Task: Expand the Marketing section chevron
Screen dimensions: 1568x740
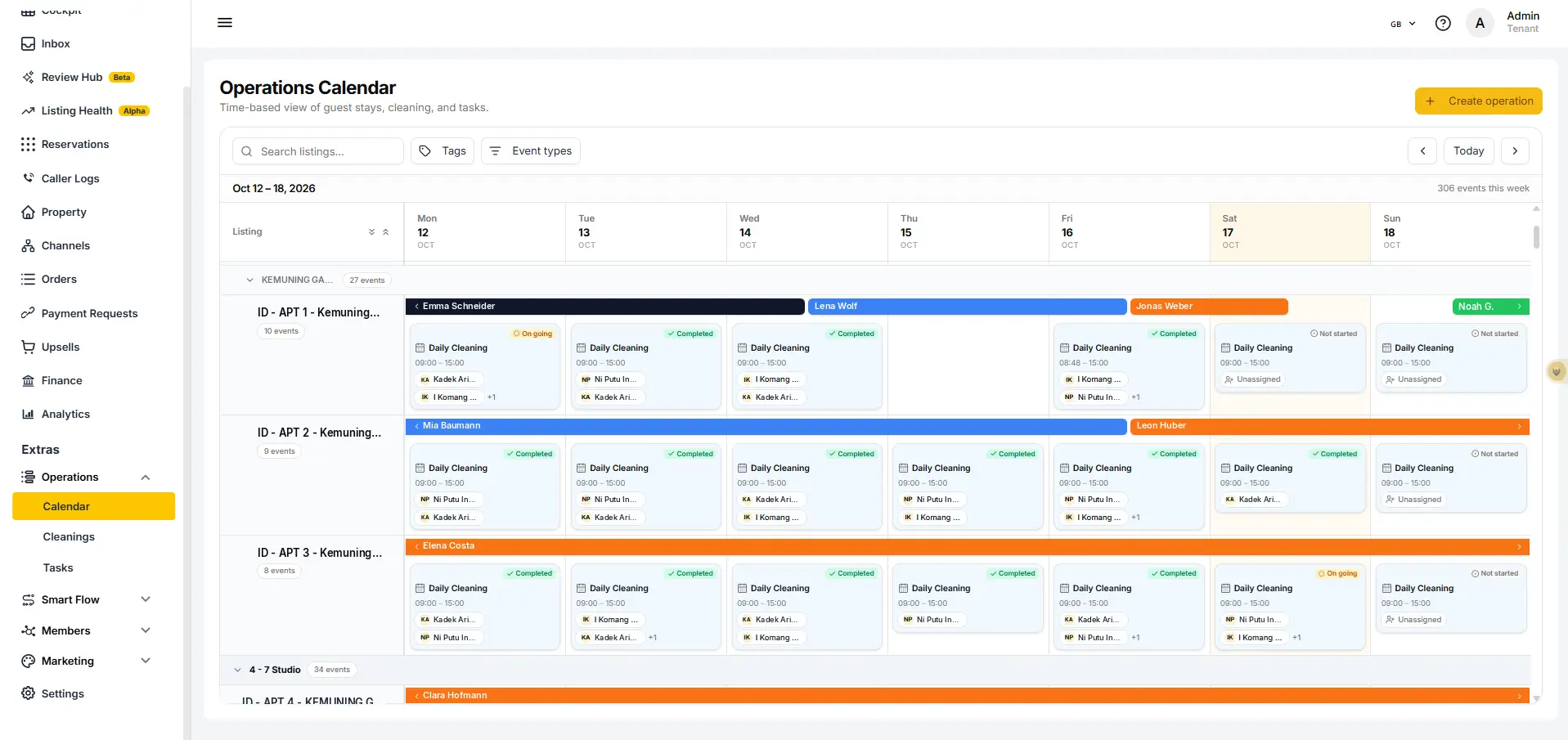Action: [x=146, y=661]
